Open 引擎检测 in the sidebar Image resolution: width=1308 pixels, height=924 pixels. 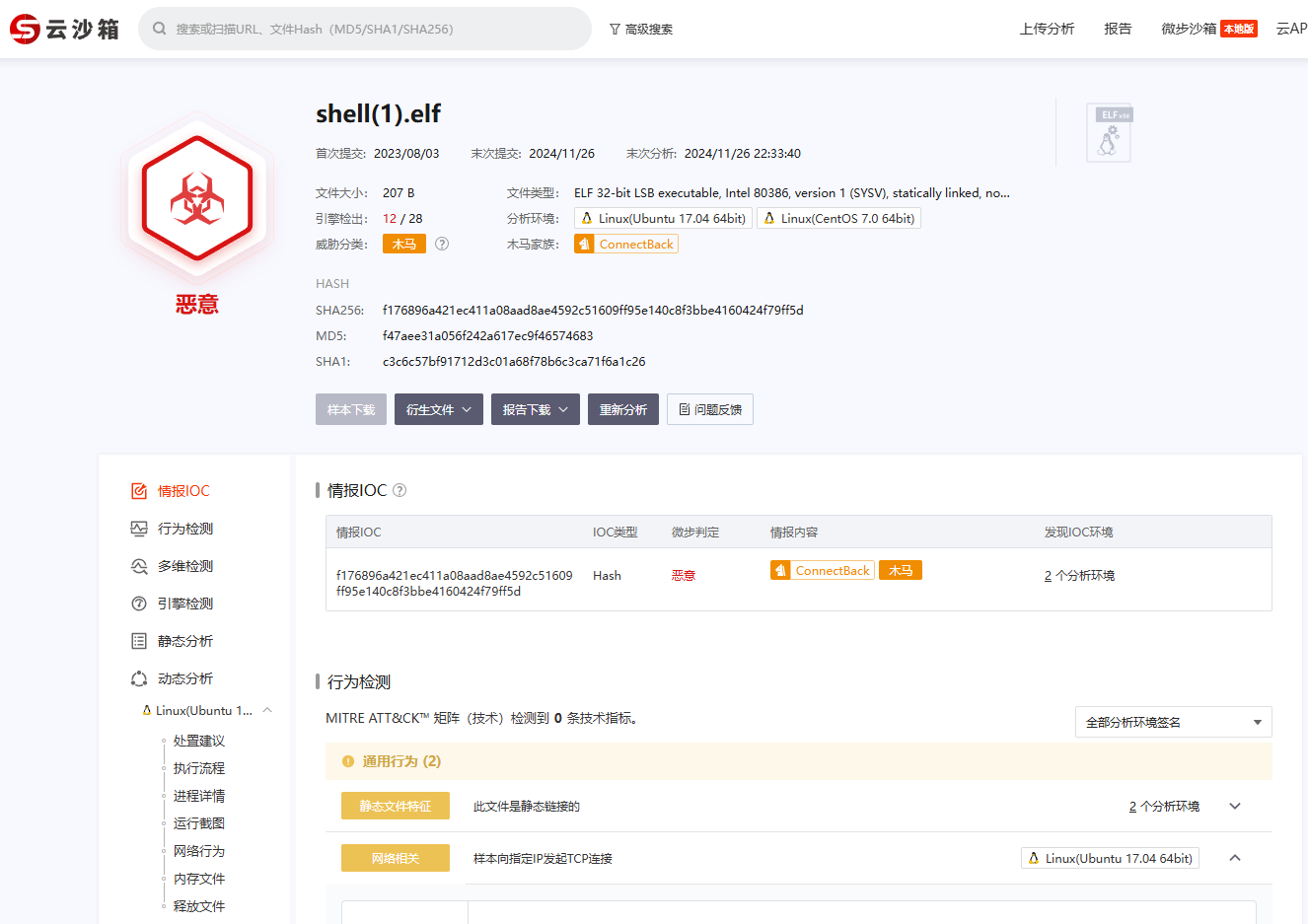tap(184, 604)
